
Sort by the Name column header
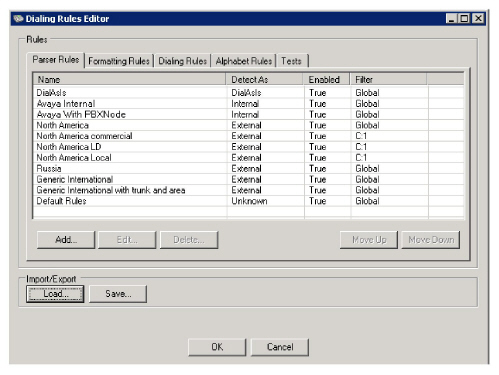click(130, 80)
